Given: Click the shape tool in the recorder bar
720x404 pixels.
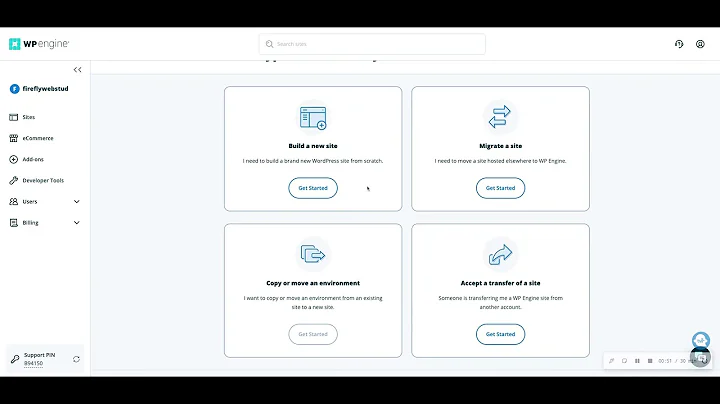Looking at the screenshot, I should tap(624, 361).
